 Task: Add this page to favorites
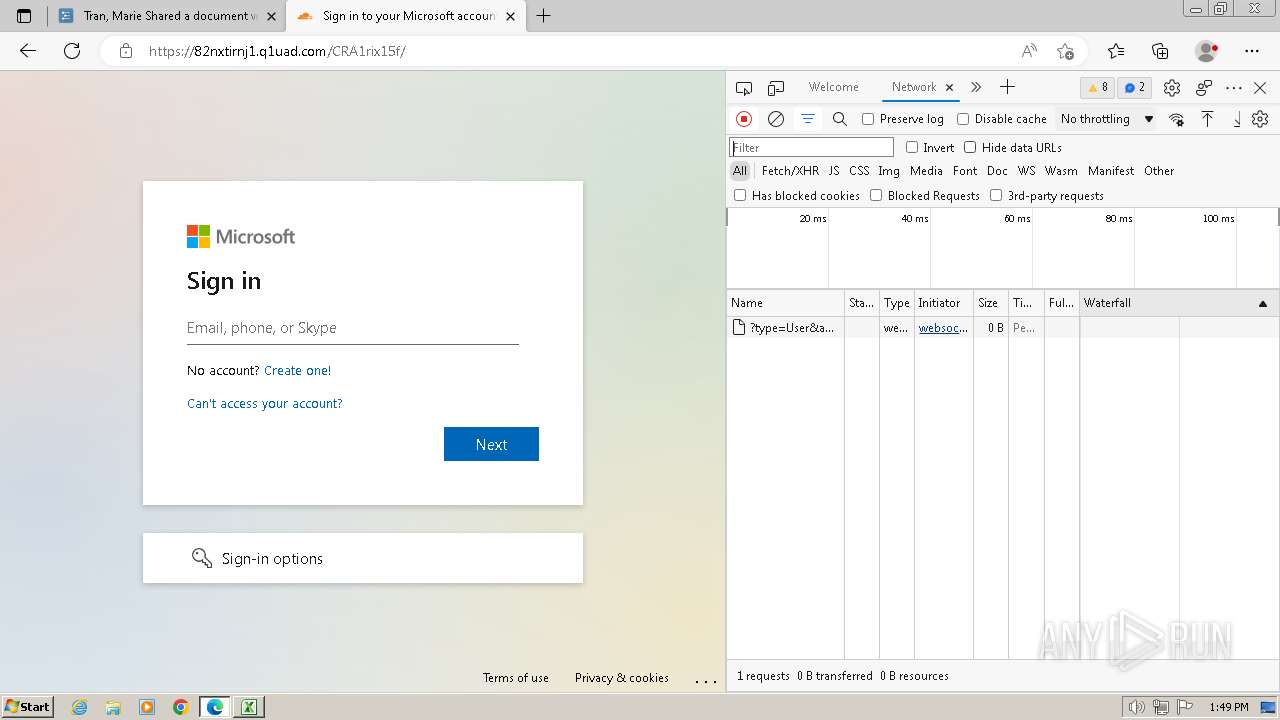(1065, 51)
